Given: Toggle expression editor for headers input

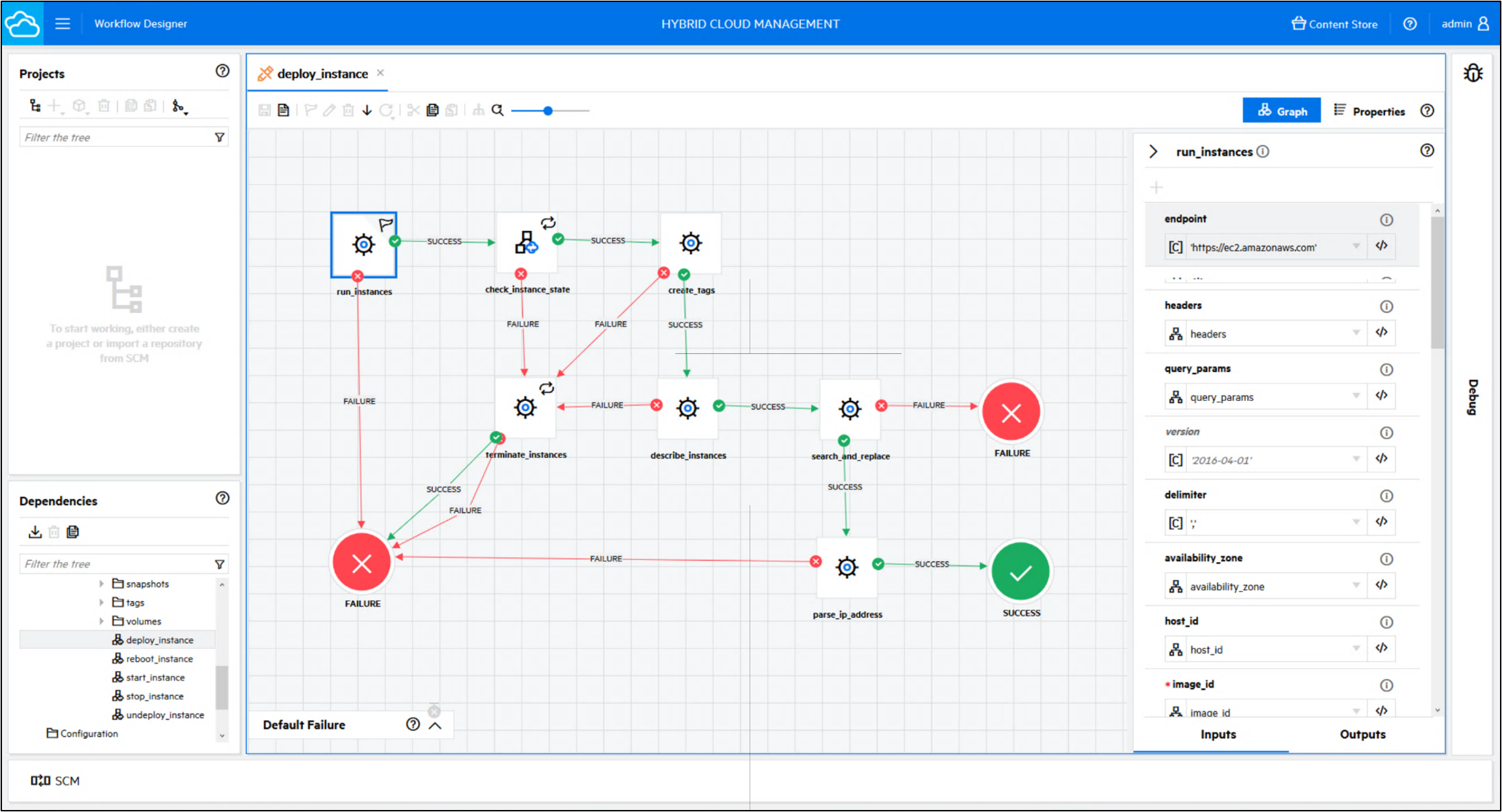Looking at the screenshot, I should [1382, 332].
